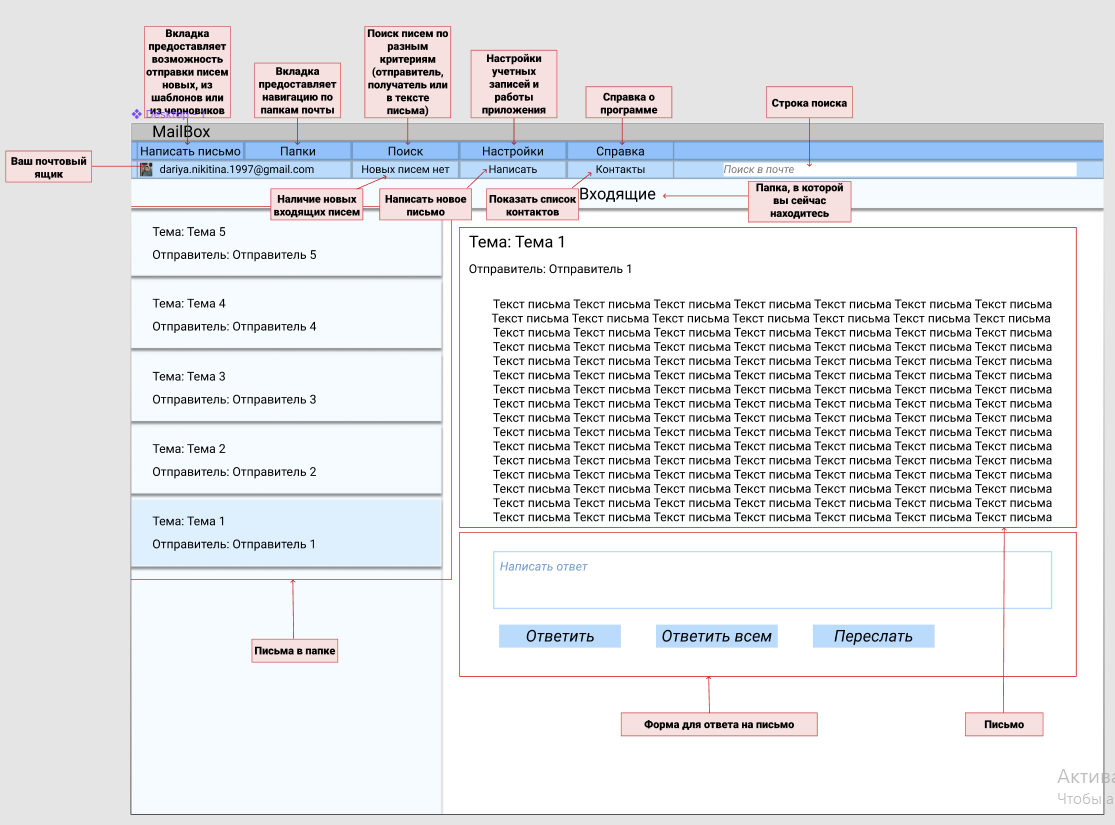Open the Контакты list
The image size is (1115, 825).
(x=620, y=169)
